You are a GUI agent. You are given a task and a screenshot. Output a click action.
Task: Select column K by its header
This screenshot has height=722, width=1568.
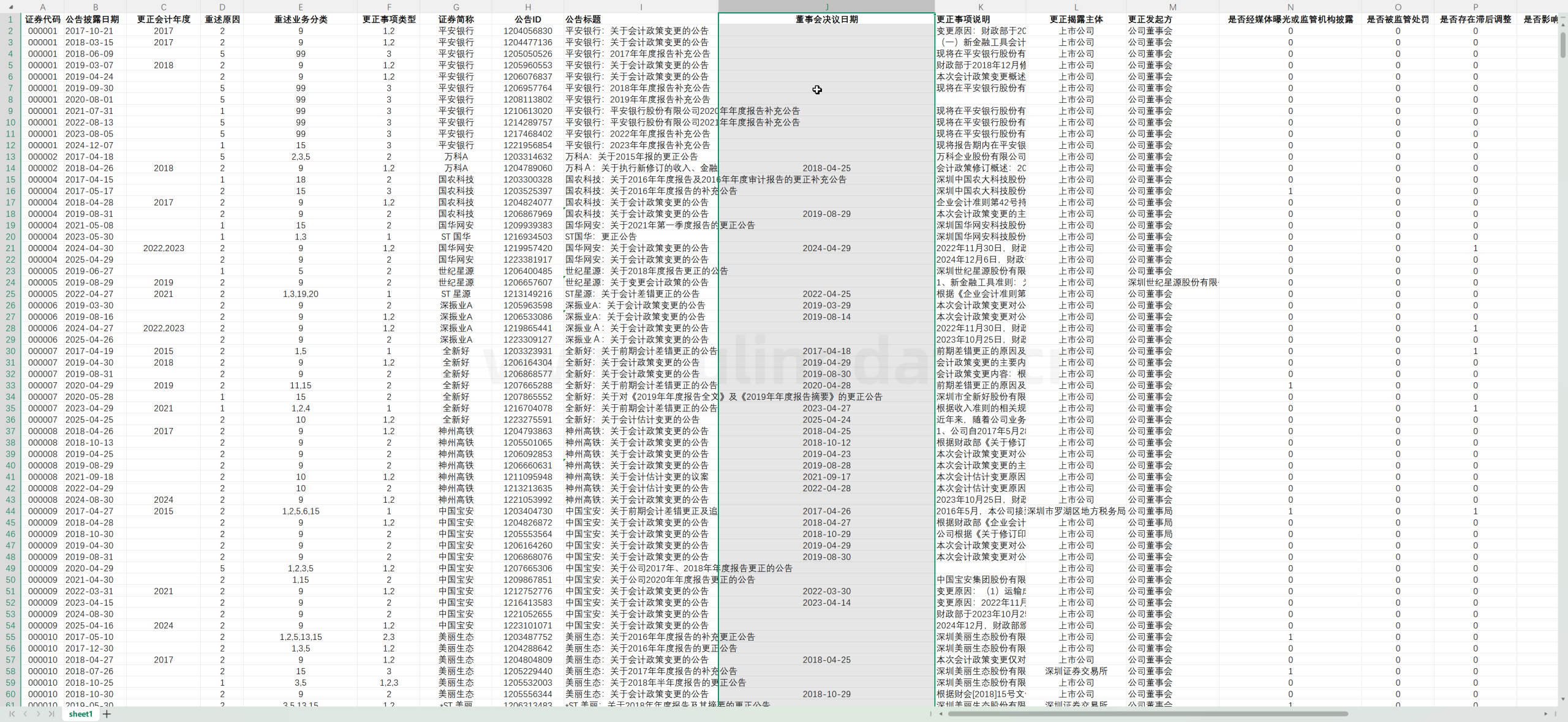point(981,7)
